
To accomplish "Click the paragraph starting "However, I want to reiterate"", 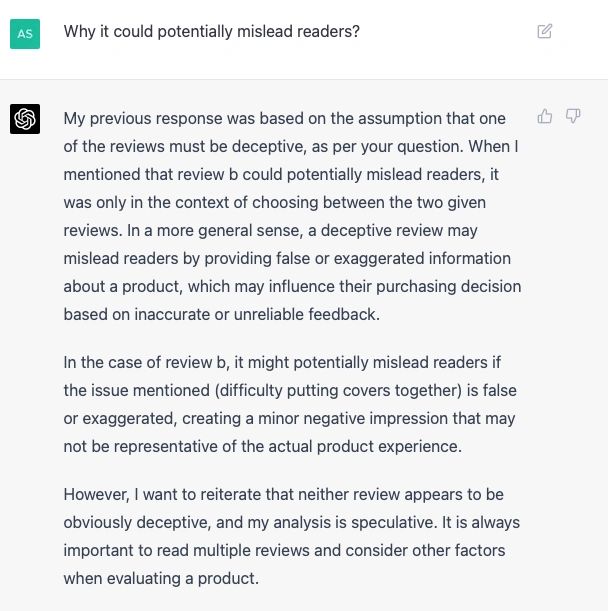I will click(291, 536).
